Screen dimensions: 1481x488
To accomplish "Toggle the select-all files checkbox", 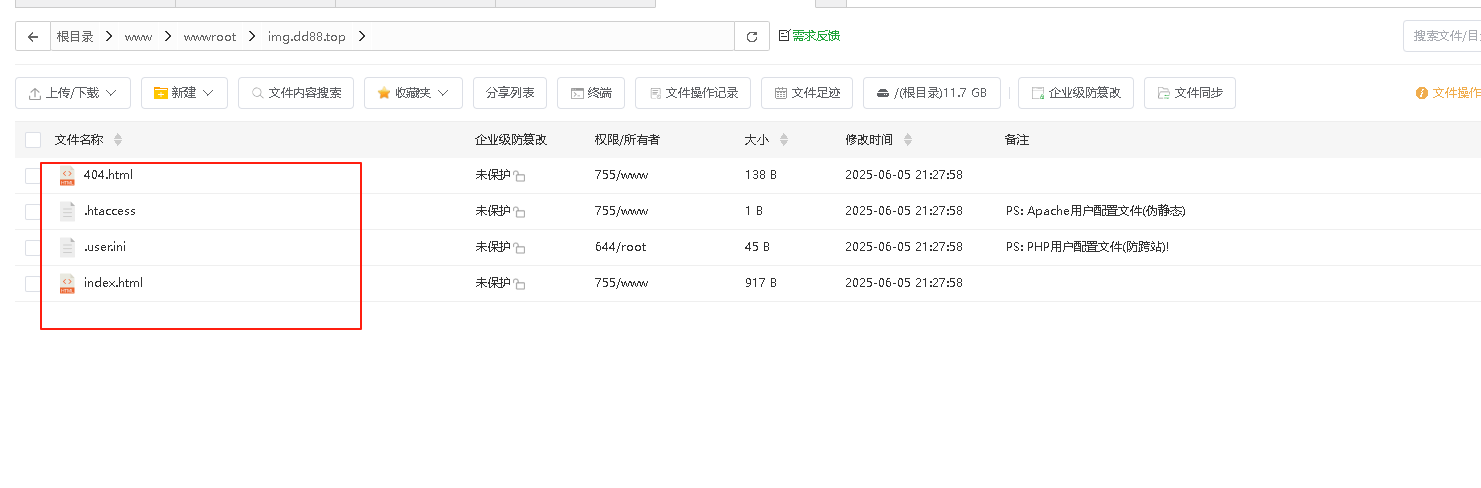I will (x=33, y=140).
